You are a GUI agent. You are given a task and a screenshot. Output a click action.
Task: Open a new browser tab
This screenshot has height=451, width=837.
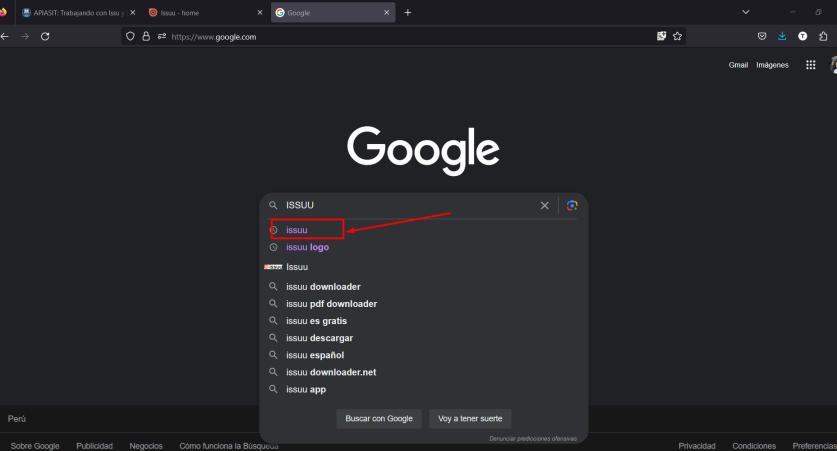pyautogui.click(x=408, y=12)
